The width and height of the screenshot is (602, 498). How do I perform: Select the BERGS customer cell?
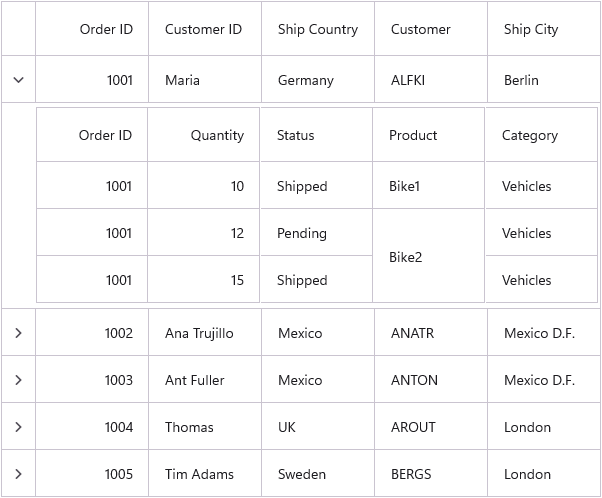[x=431, y=473]
